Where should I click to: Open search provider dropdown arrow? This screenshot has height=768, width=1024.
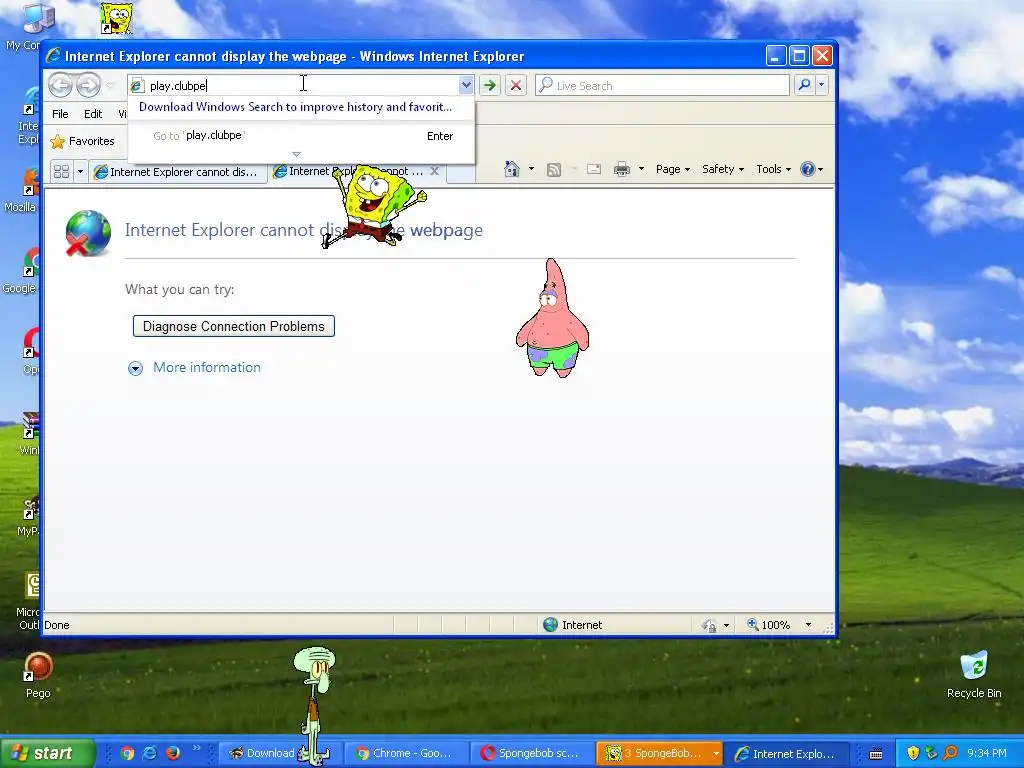[822, 85]
